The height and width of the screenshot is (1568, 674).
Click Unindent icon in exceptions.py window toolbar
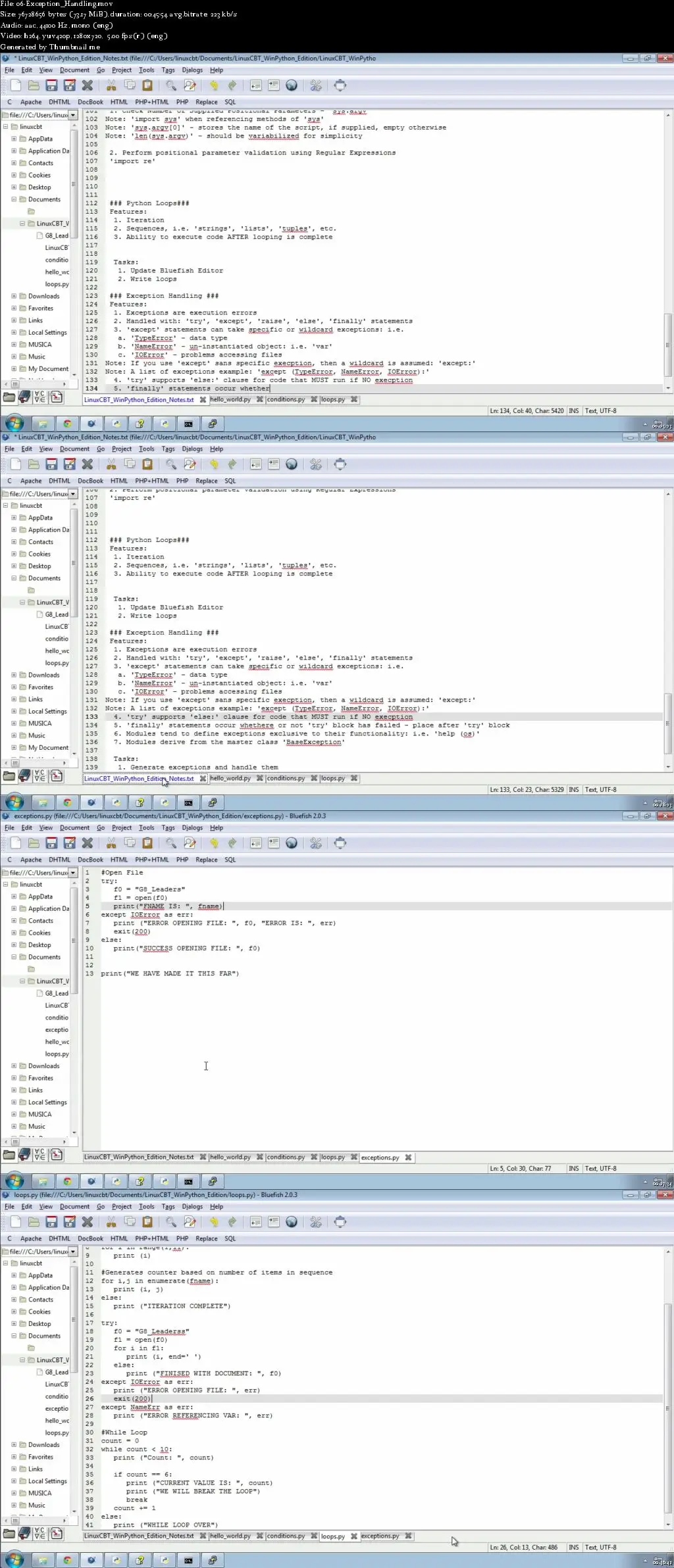tap(255, 843)
